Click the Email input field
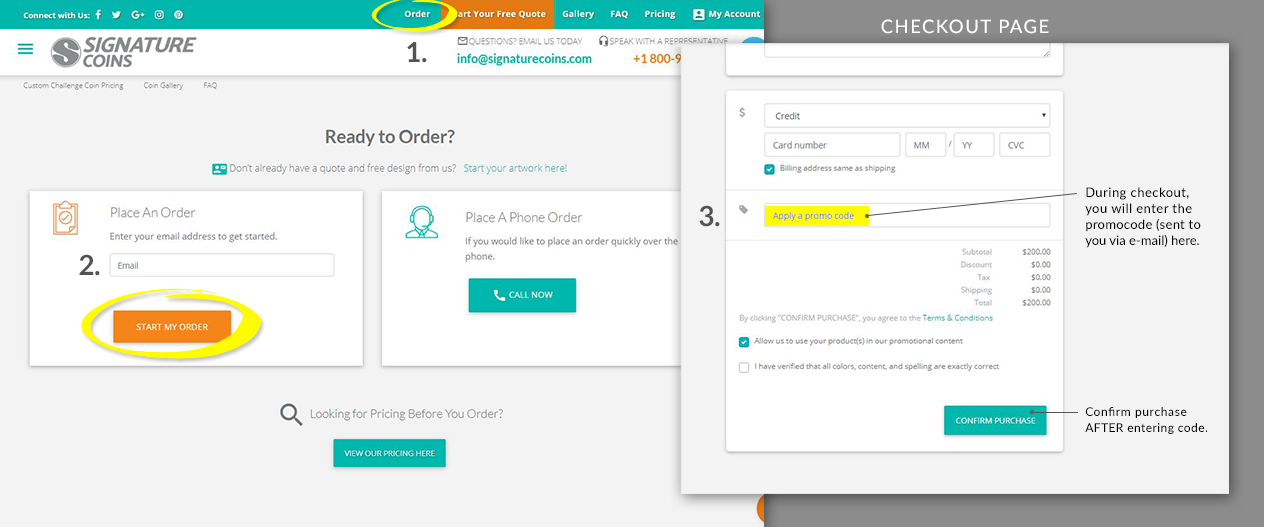Image resolution: width=1264 pixels, height=527 pixels. [221, 265]
